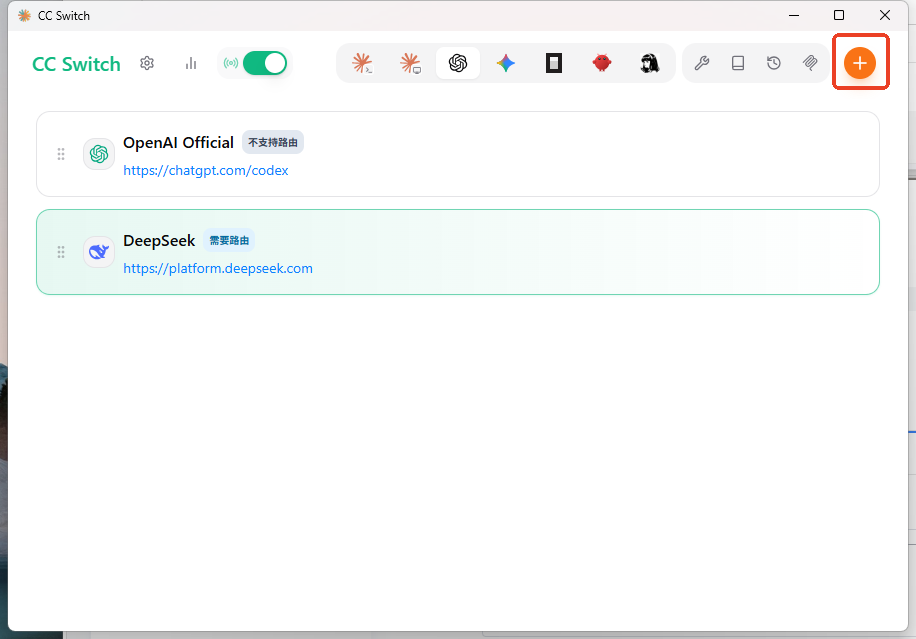Viewport: 916px width, 639px height.
Task: Click the paperclip icon in the toolbar
Action: [x=810, y=63]
